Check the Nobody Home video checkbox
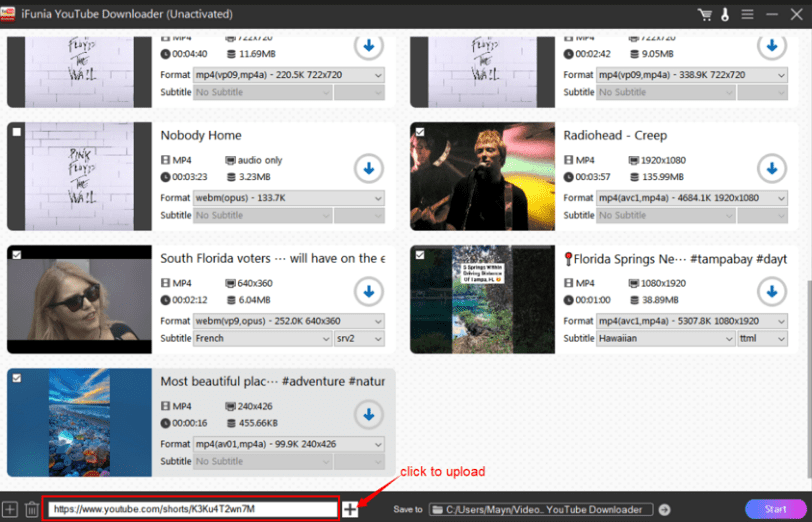Screen dimensions: 812x522 coord(17,132)
